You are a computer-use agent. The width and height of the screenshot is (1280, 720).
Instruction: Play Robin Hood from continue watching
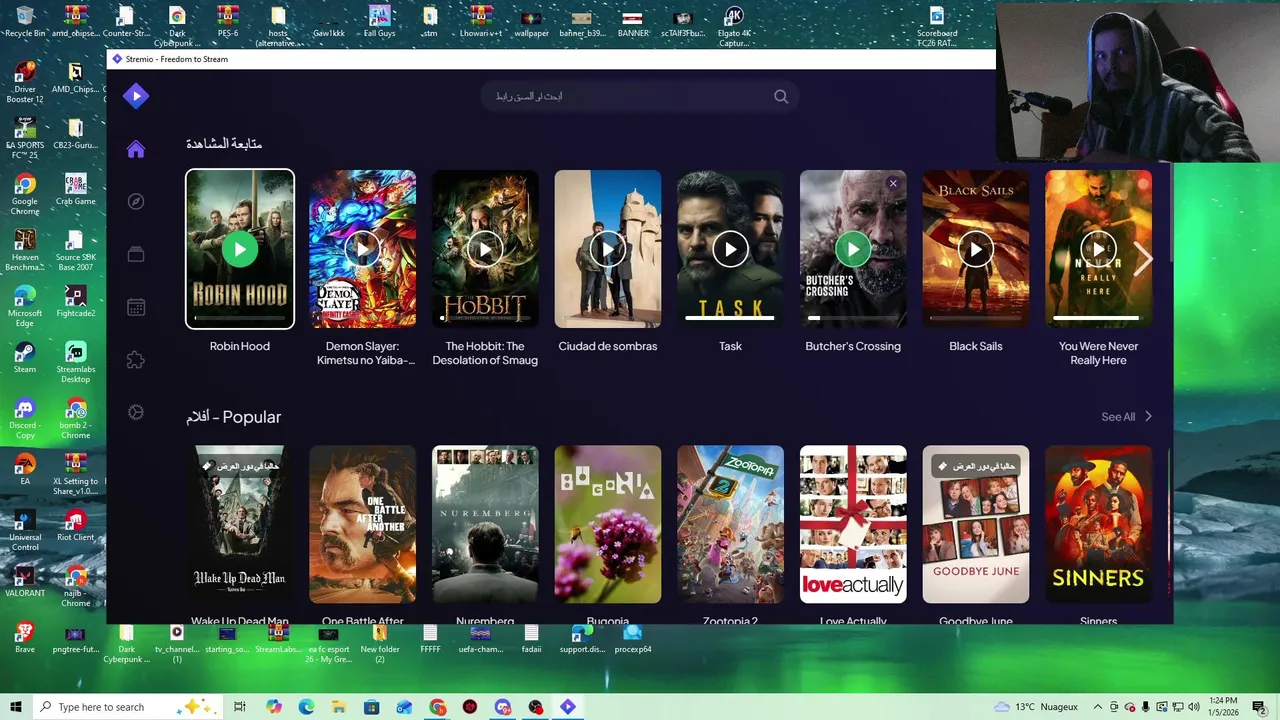click(x=240, y=249)
